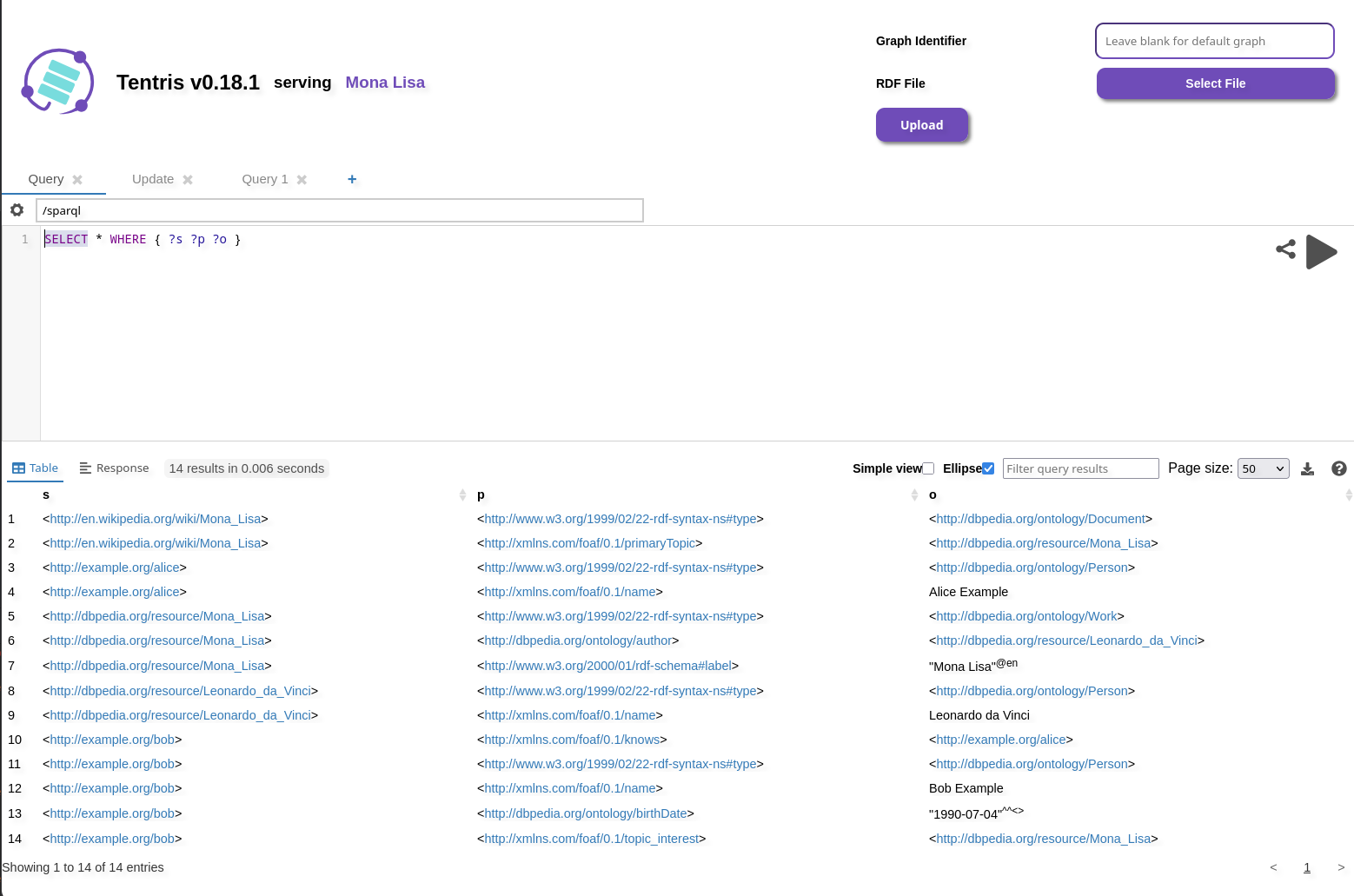The width and height of the screenshot is (1354, 896).
Task: Open ontology/birthDate predicate link
Action: [586, 813]
